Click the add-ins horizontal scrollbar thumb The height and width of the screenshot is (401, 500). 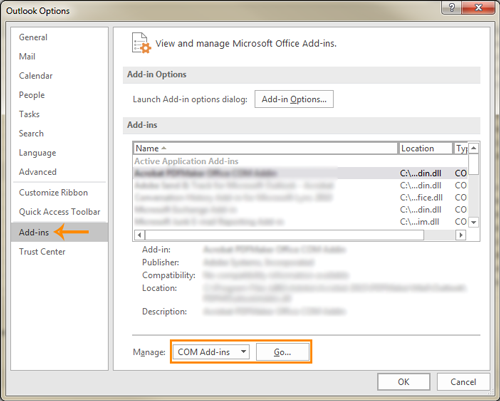point(284,235)
